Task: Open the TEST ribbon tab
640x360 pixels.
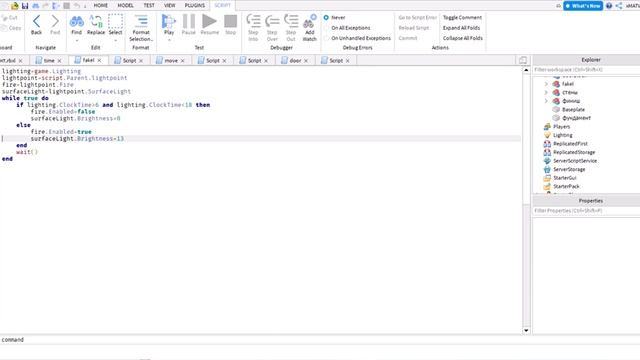Action: (x=149, y=5)
